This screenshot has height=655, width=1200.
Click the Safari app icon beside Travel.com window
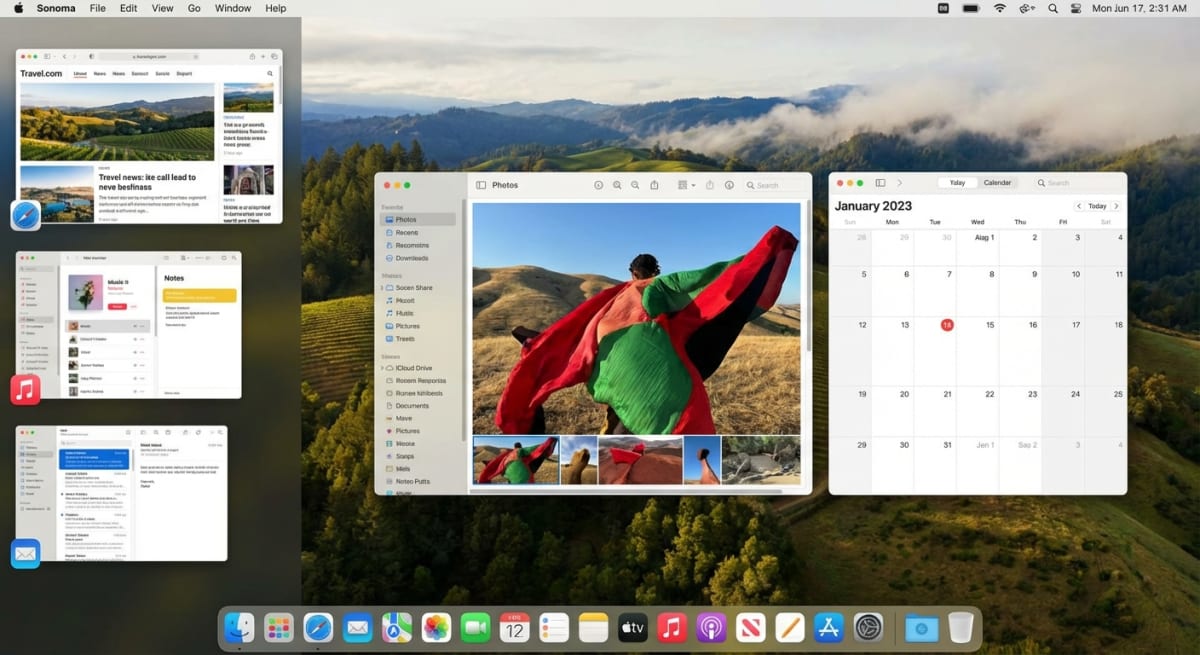click(x=26, y=215)
